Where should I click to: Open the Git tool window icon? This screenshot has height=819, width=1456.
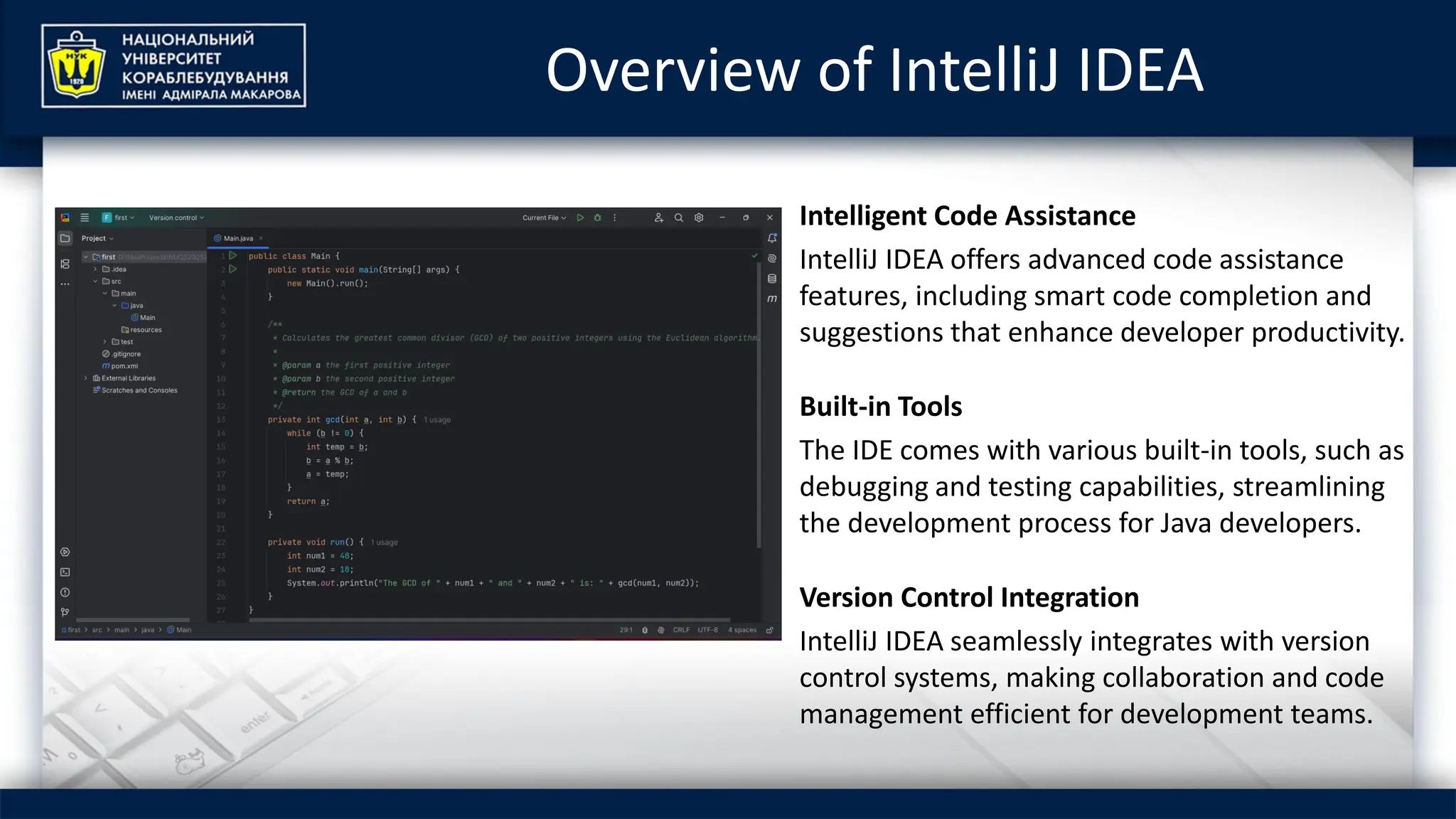[x=65, y=612]
